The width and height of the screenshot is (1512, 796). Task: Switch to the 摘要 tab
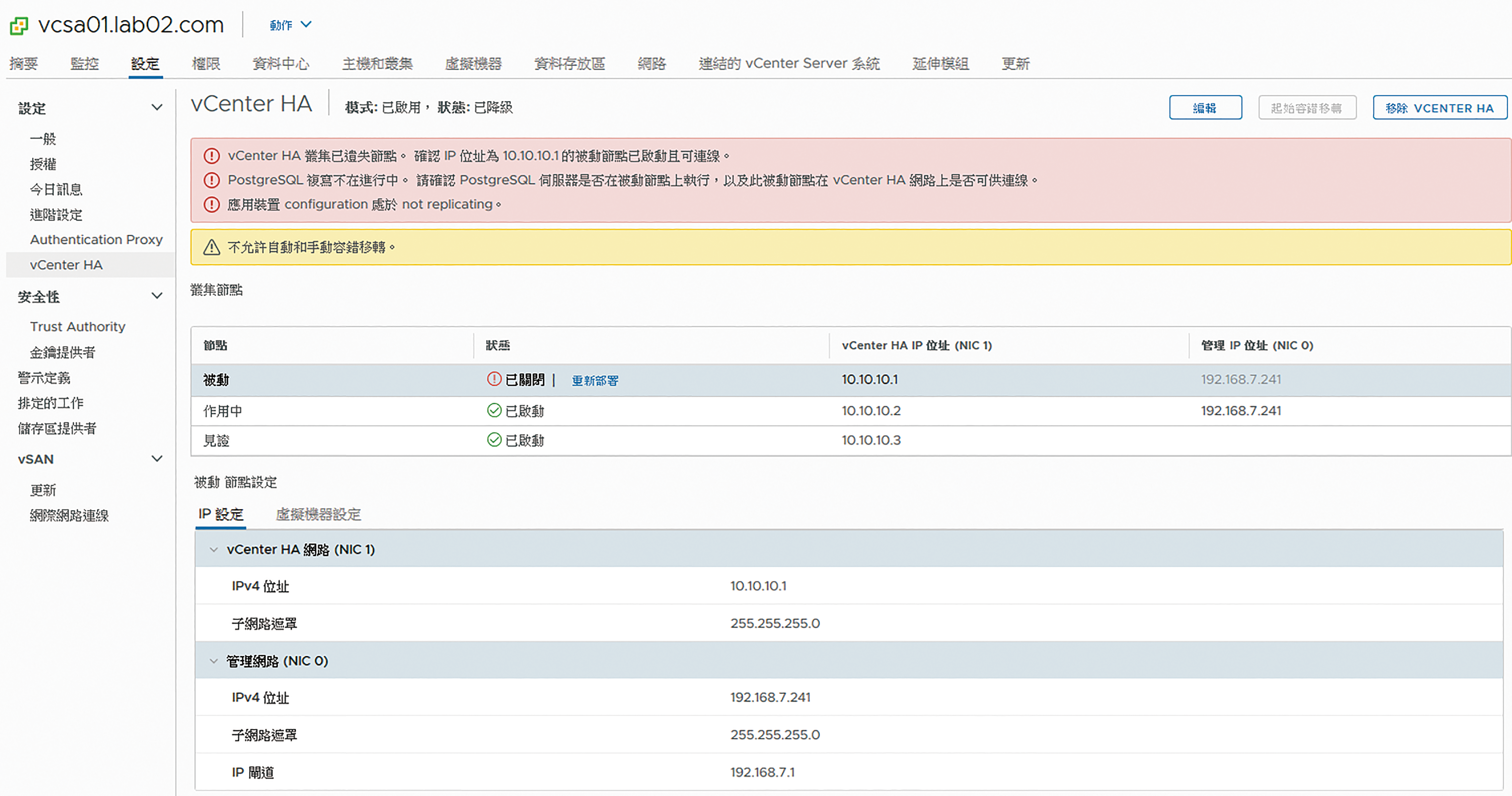point(23,63)
